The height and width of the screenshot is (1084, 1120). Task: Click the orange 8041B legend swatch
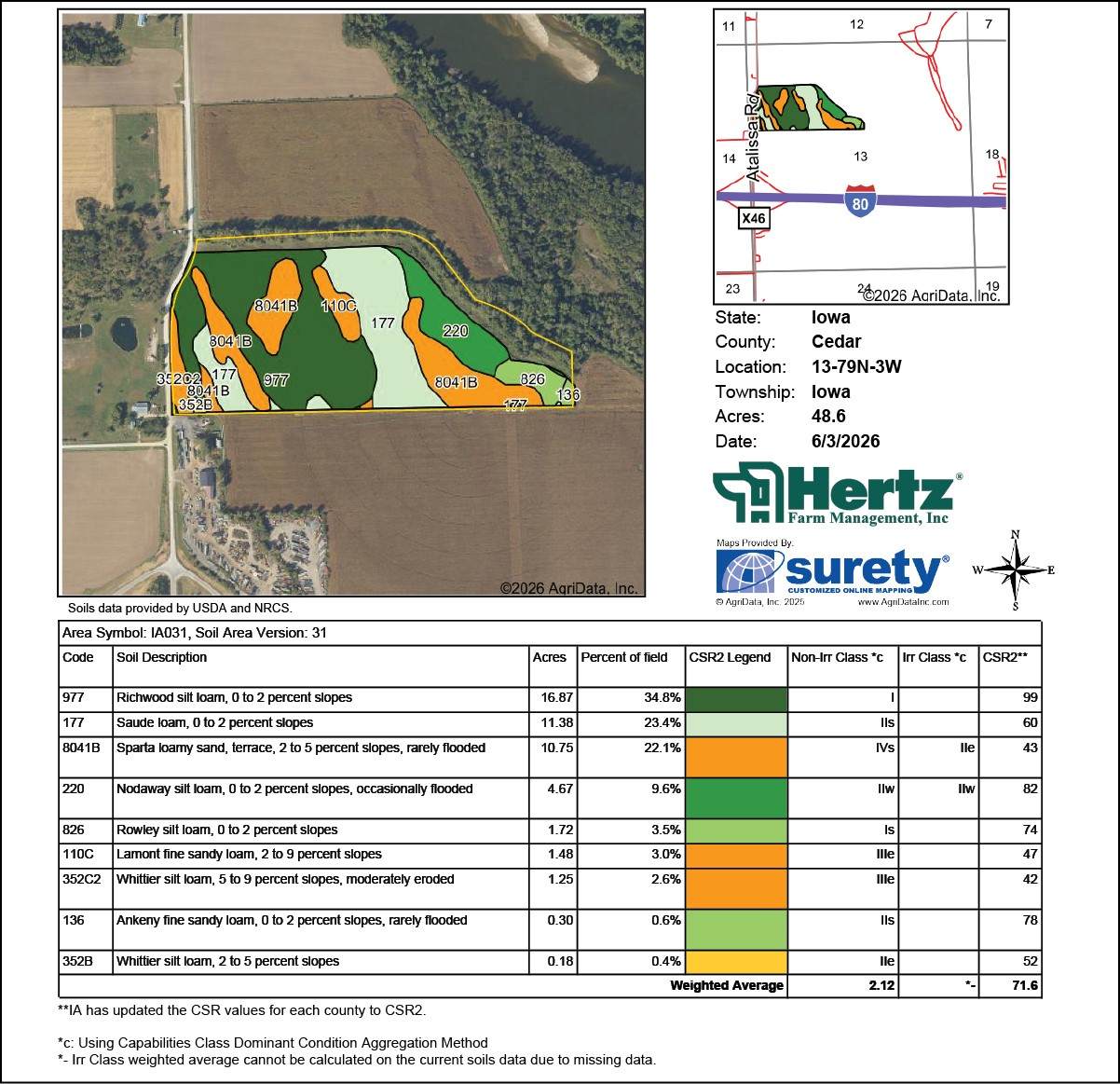tap(736, 757)
